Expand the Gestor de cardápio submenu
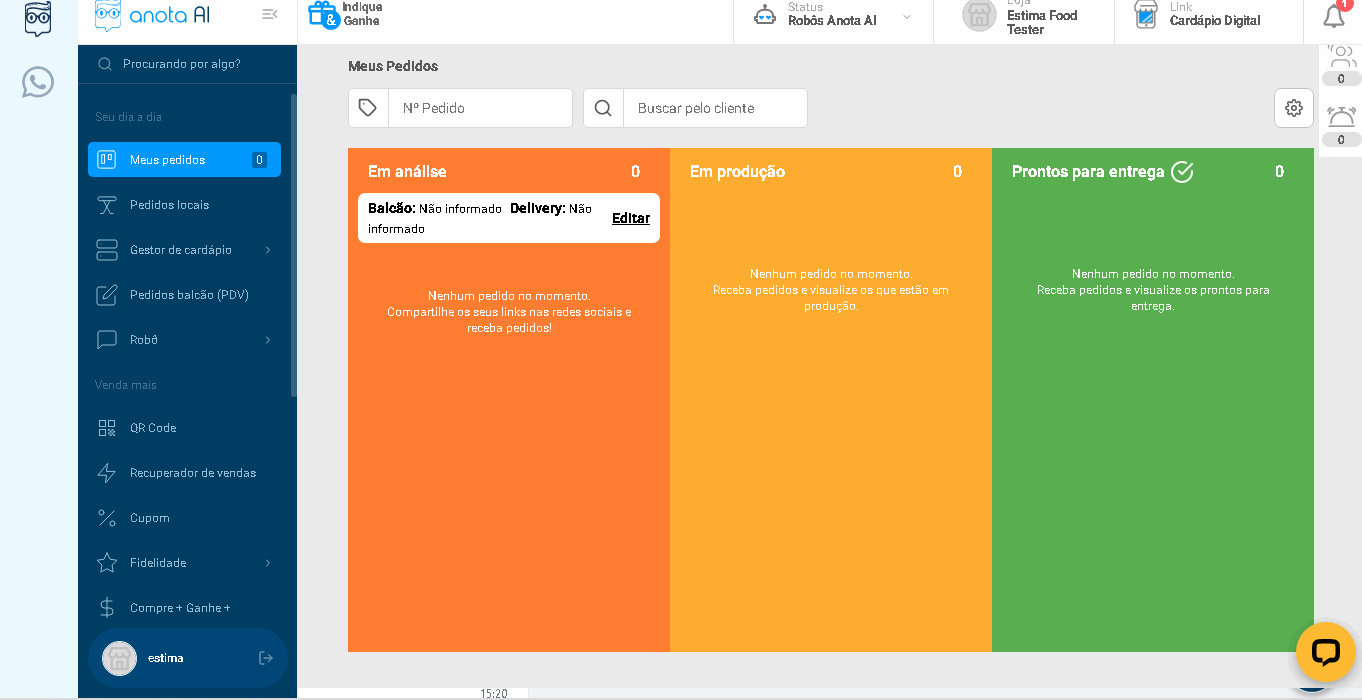 click(267, 250)
